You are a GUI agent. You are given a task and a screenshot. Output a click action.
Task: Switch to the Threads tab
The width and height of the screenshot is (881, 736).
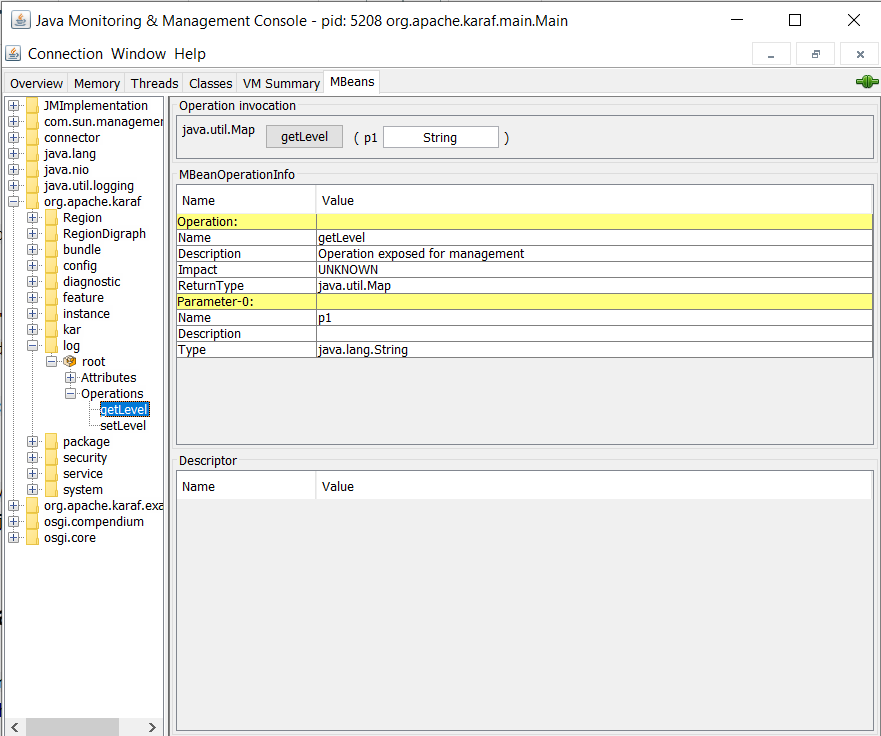(154, 83)
